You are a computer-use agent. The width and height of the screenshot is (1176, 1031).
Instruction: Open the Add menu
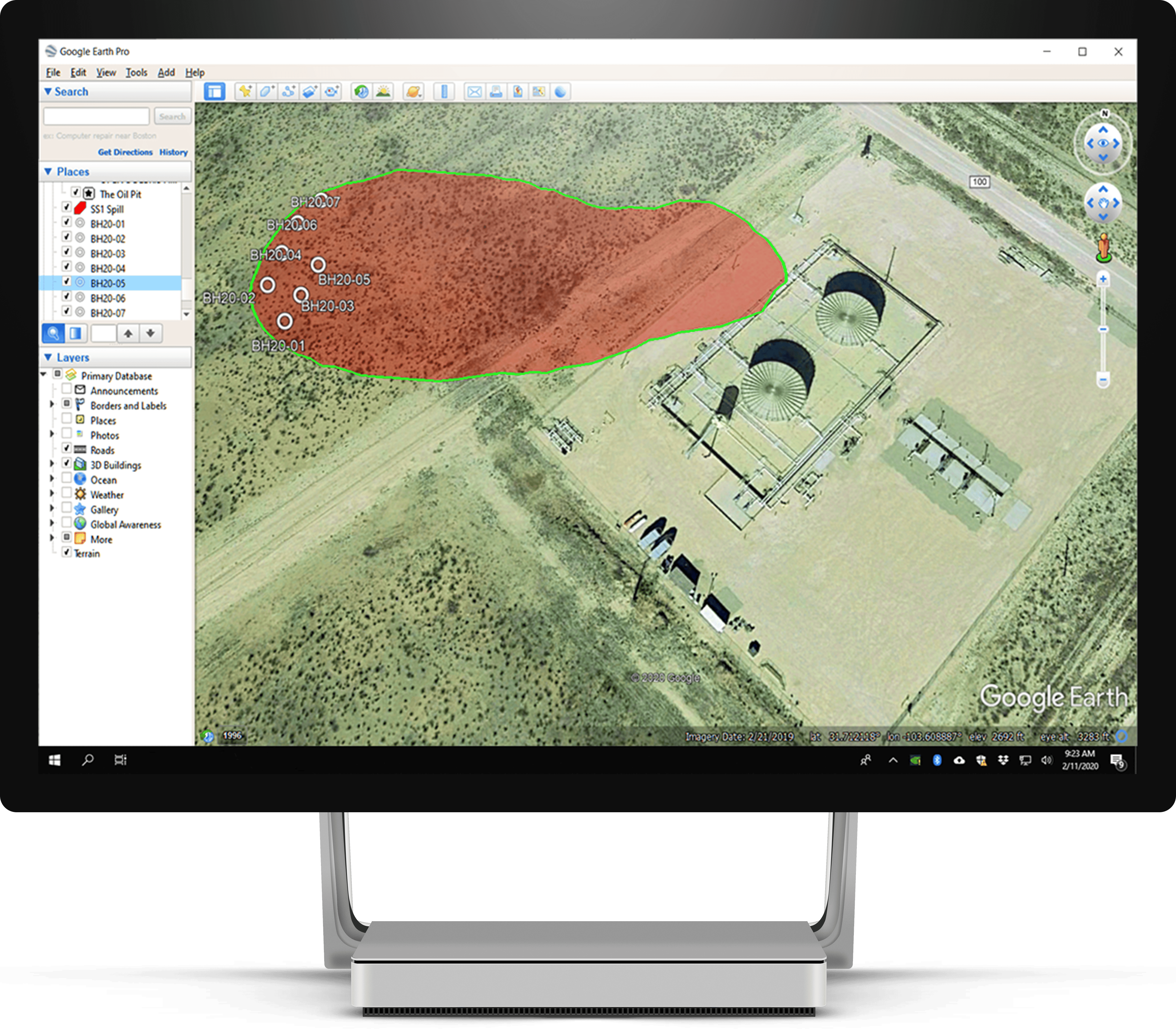click(x=166, y=73)
